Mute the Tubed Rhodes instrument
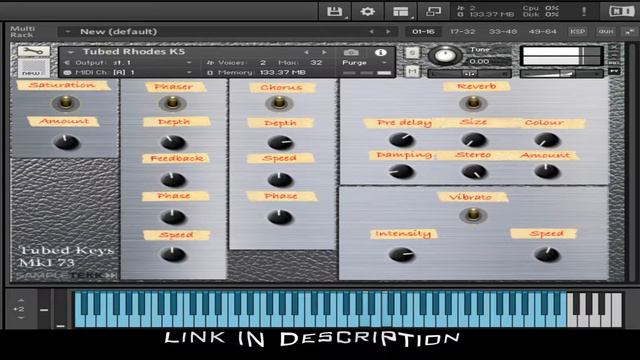The height and width of the screenshot is (360, 640). 412,71
